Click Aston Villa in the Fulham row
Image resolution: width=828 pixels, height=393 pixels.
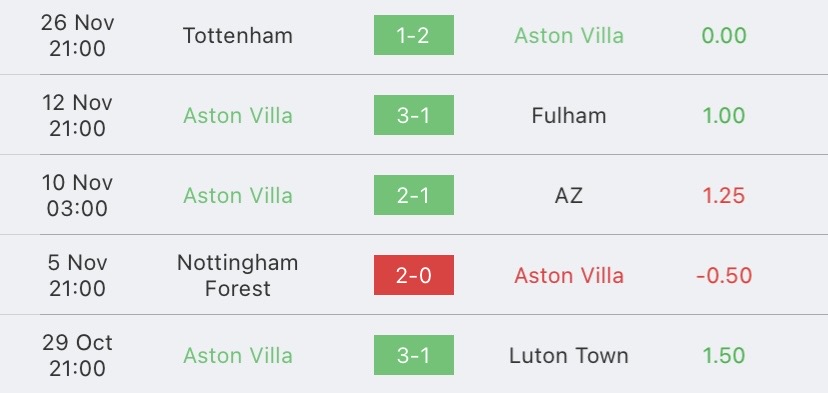[238, 115]
